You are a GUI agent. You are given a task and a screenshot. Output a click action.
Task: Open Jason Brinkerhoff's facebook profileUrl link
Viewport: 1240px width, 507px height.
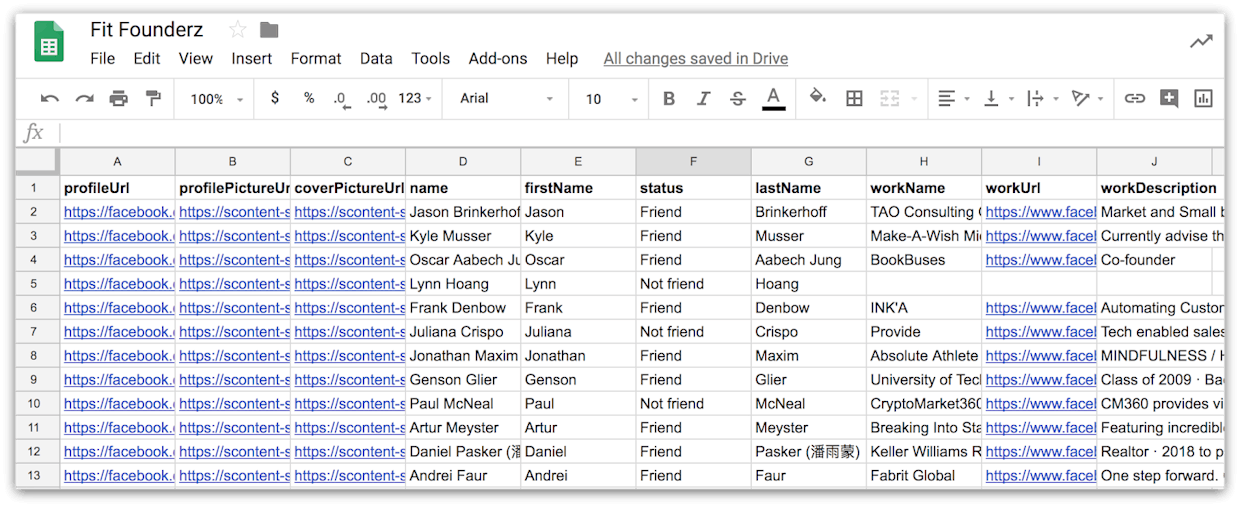click(118, 212)
